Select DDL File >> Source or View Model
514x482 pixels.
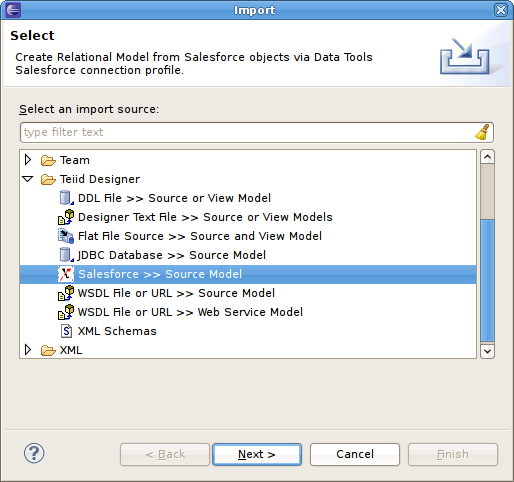click(x=174, y=198)
